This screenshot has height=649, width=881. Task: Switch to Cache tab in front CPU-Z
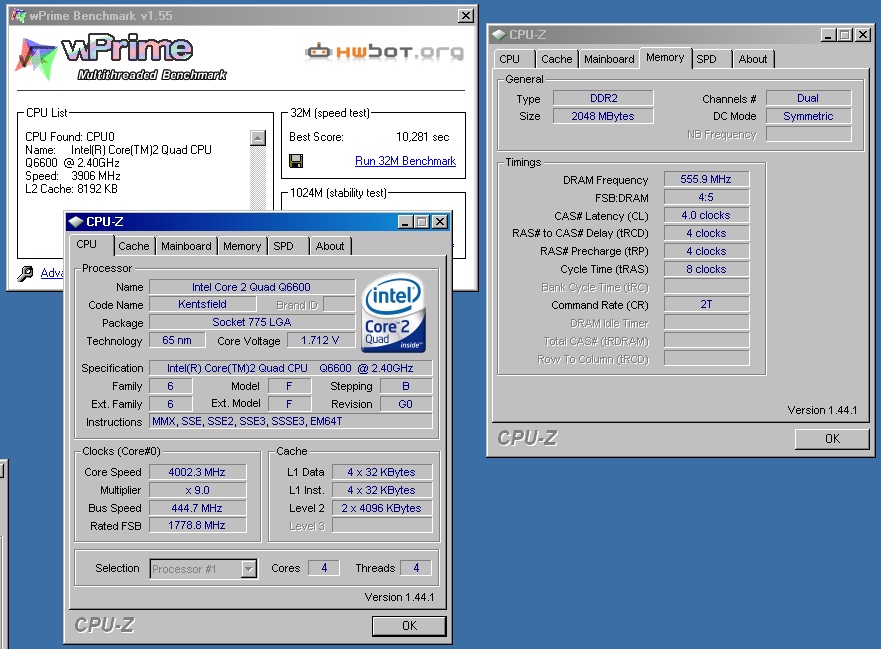point(134,246)
